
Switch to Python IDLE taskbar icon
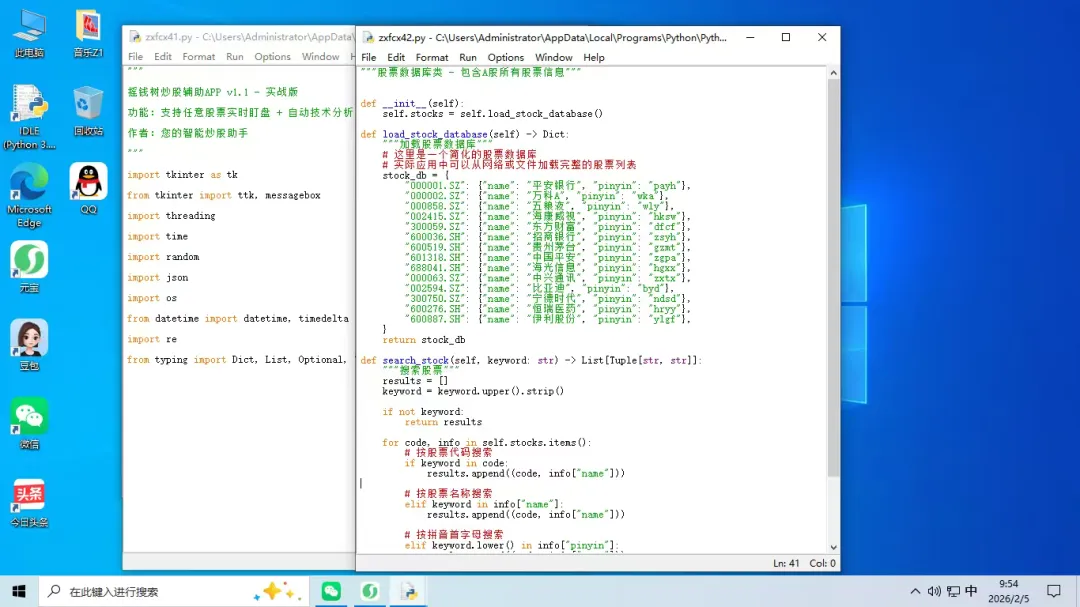pos(409,591)
